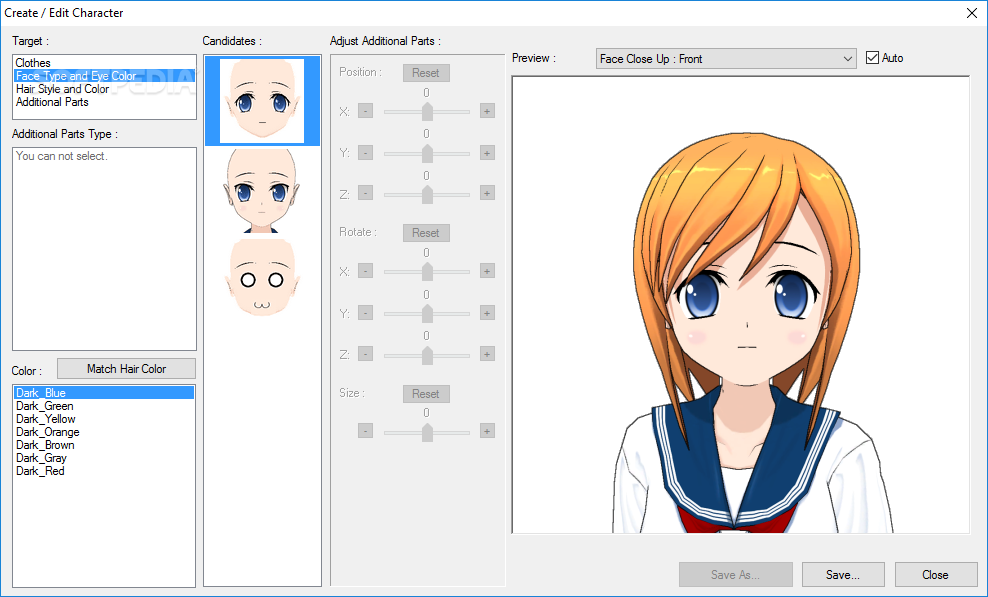
Task: Click the Position Z slider
Action: tap(427, 194)
